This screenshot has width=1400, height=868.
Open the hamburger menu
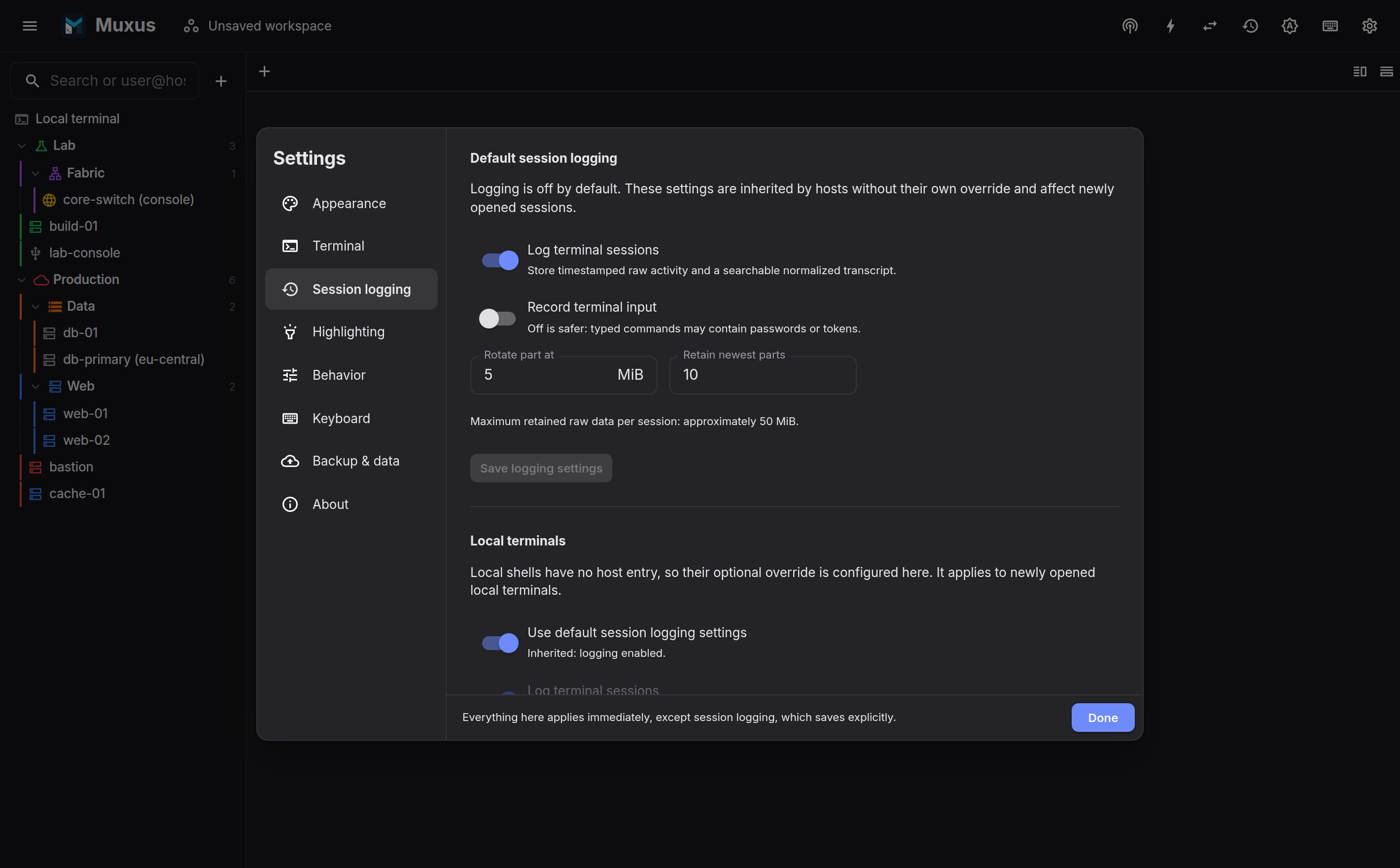click(x=30, y=26)
